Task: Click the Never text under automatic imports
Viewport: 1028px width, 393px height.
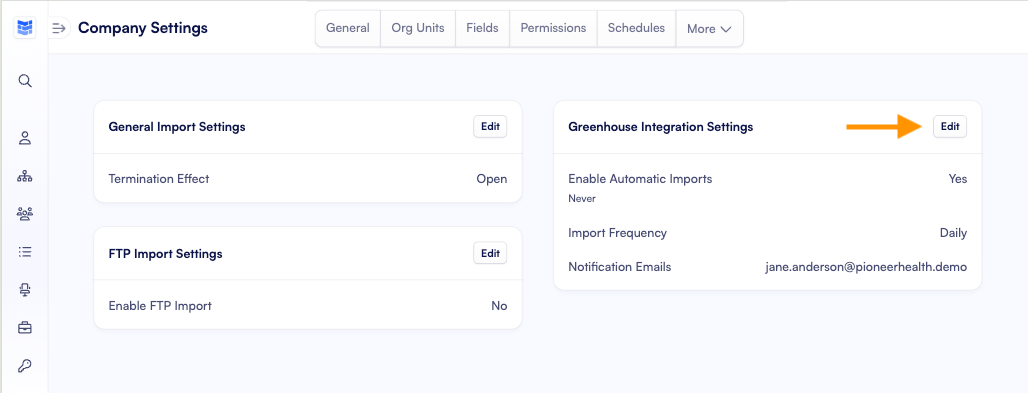Action: [582, 198]
